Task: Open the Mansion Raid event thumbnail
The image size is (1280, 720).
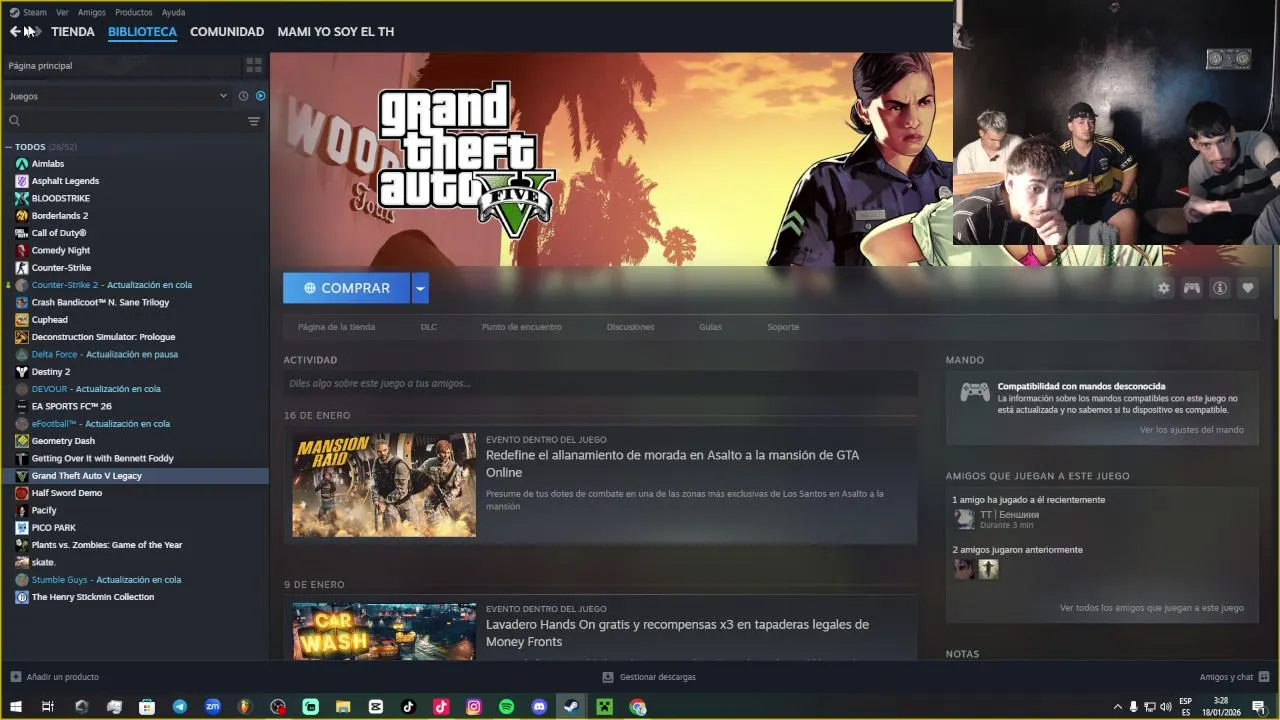Action: (384, 485)
